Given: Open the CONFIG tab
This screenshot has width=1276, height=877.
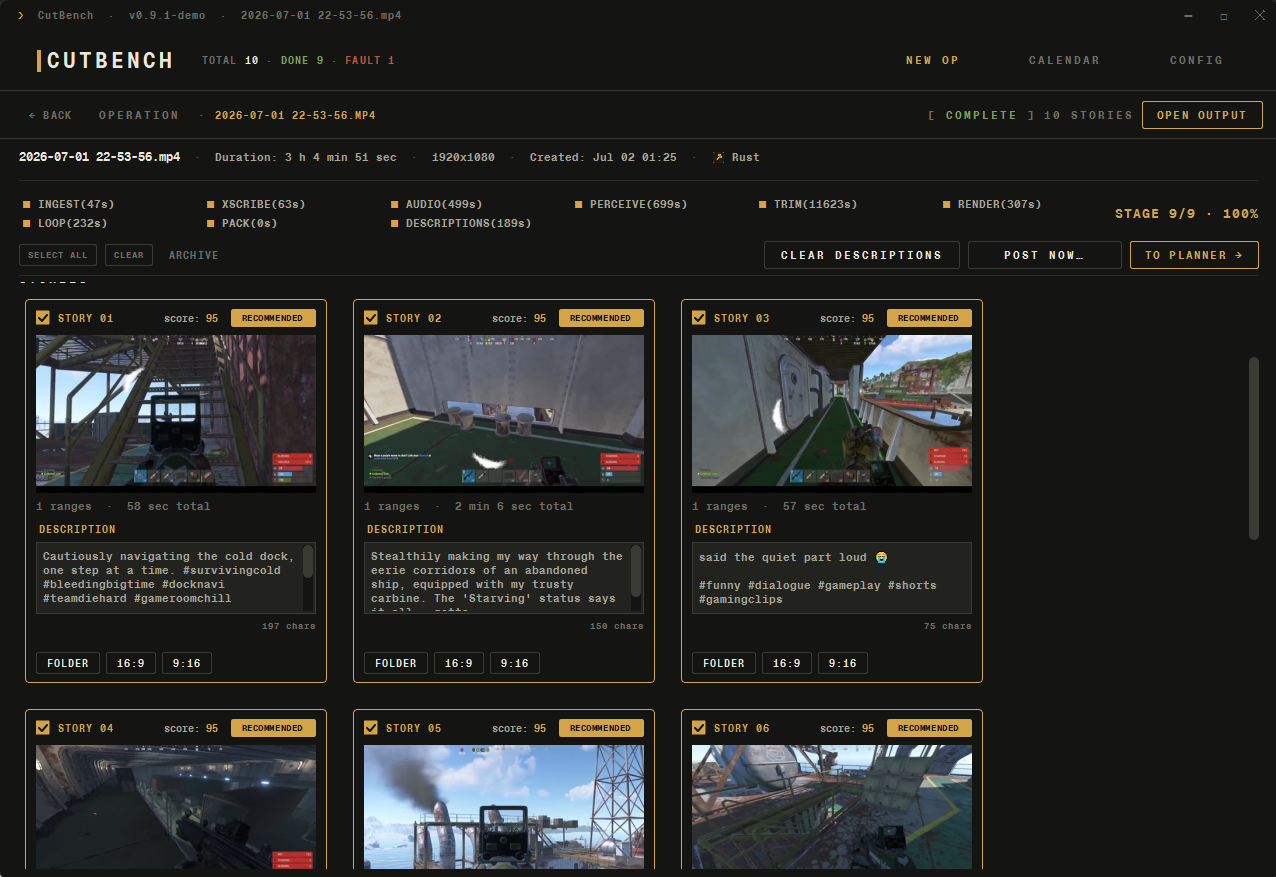Looking at the screenshot, I should coord(1196,60).
